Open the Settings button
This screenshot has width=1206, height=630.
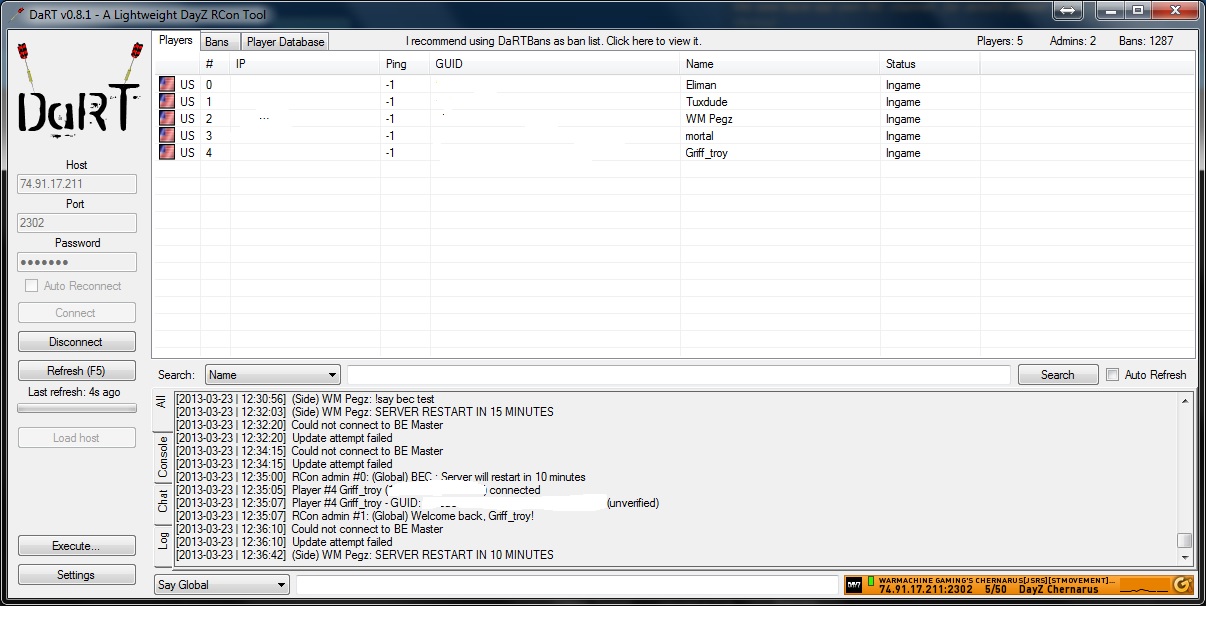click(x=76, y=575)
